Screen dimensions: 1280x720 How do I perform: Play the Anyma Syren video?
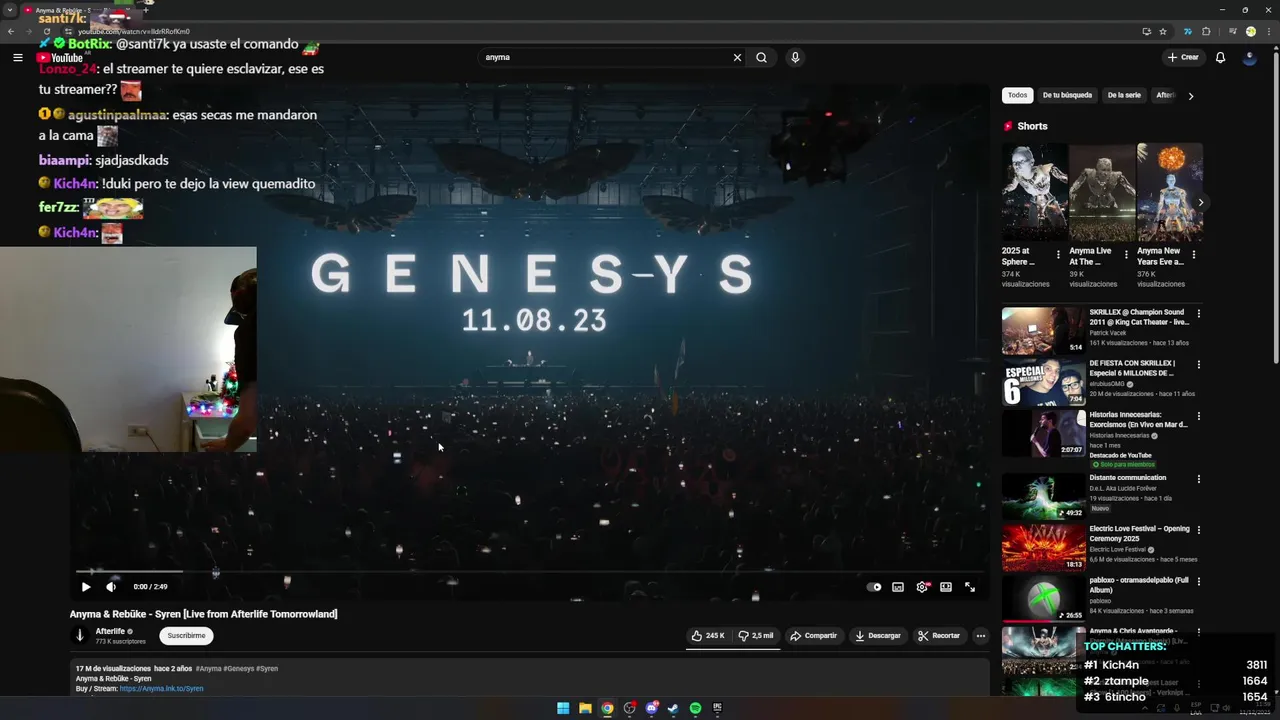click(x=85, y=587)
